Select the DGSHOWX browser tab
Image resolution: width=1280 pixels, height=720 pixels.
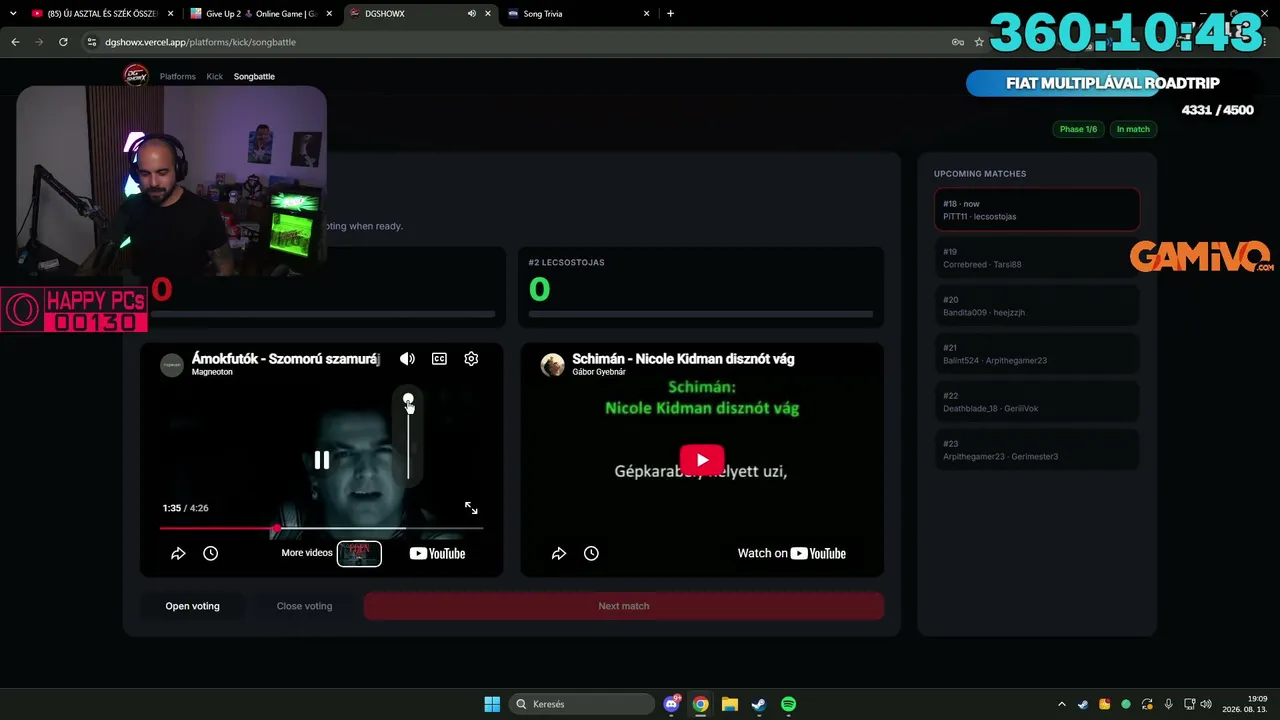pos(419,14)
